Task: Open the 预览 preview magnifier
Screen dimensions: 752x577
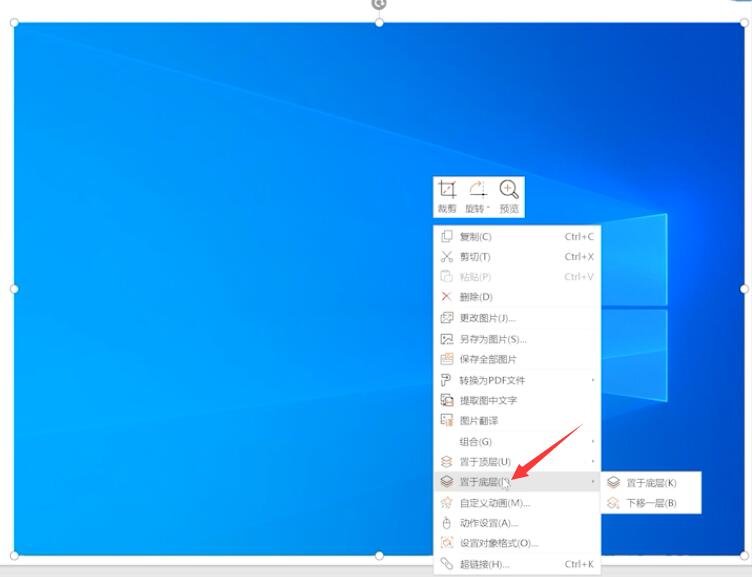Action: pos(509,197)
